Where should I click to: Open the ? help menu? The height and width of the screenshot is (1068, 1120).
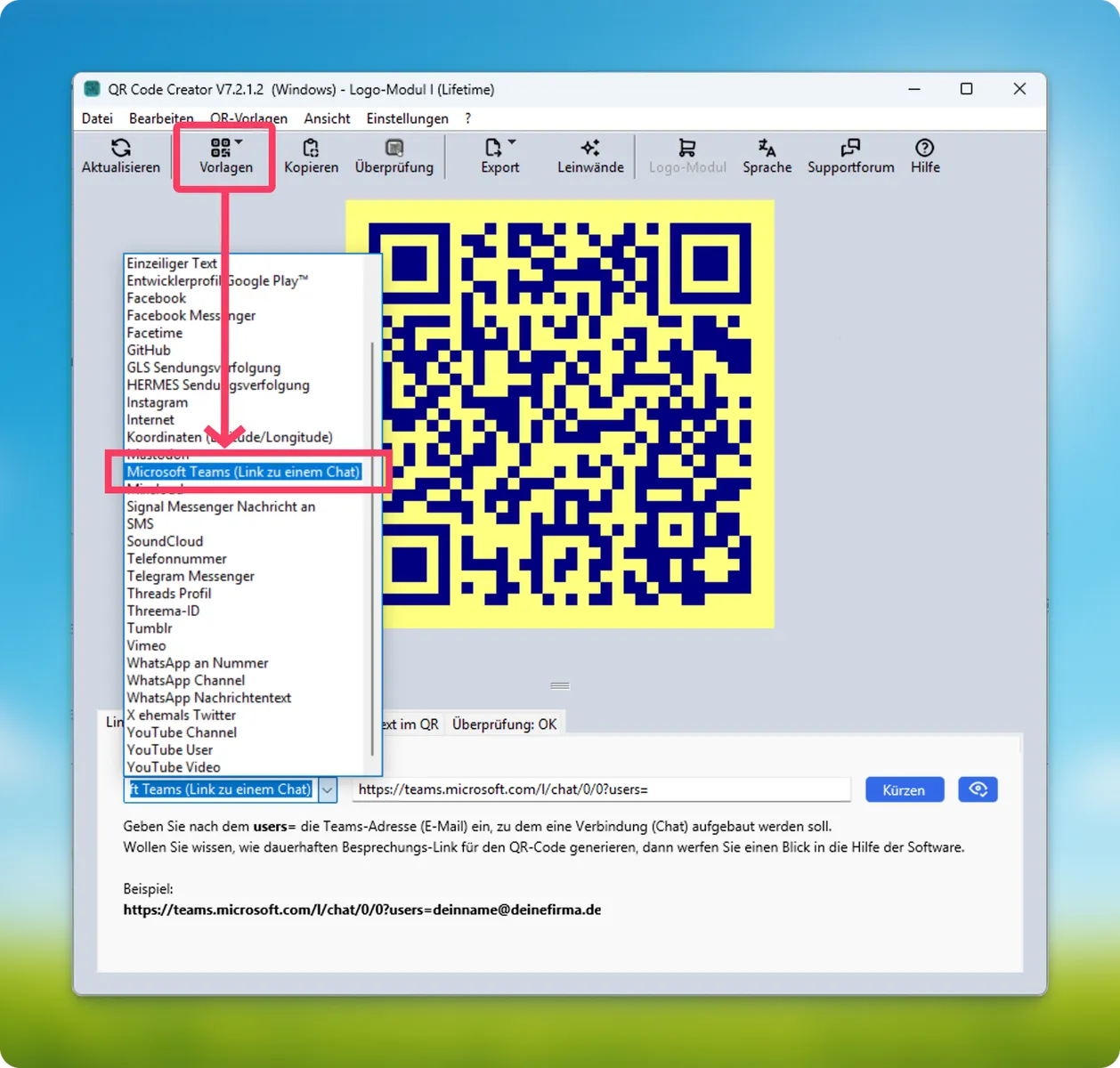[x=467, y=118]
